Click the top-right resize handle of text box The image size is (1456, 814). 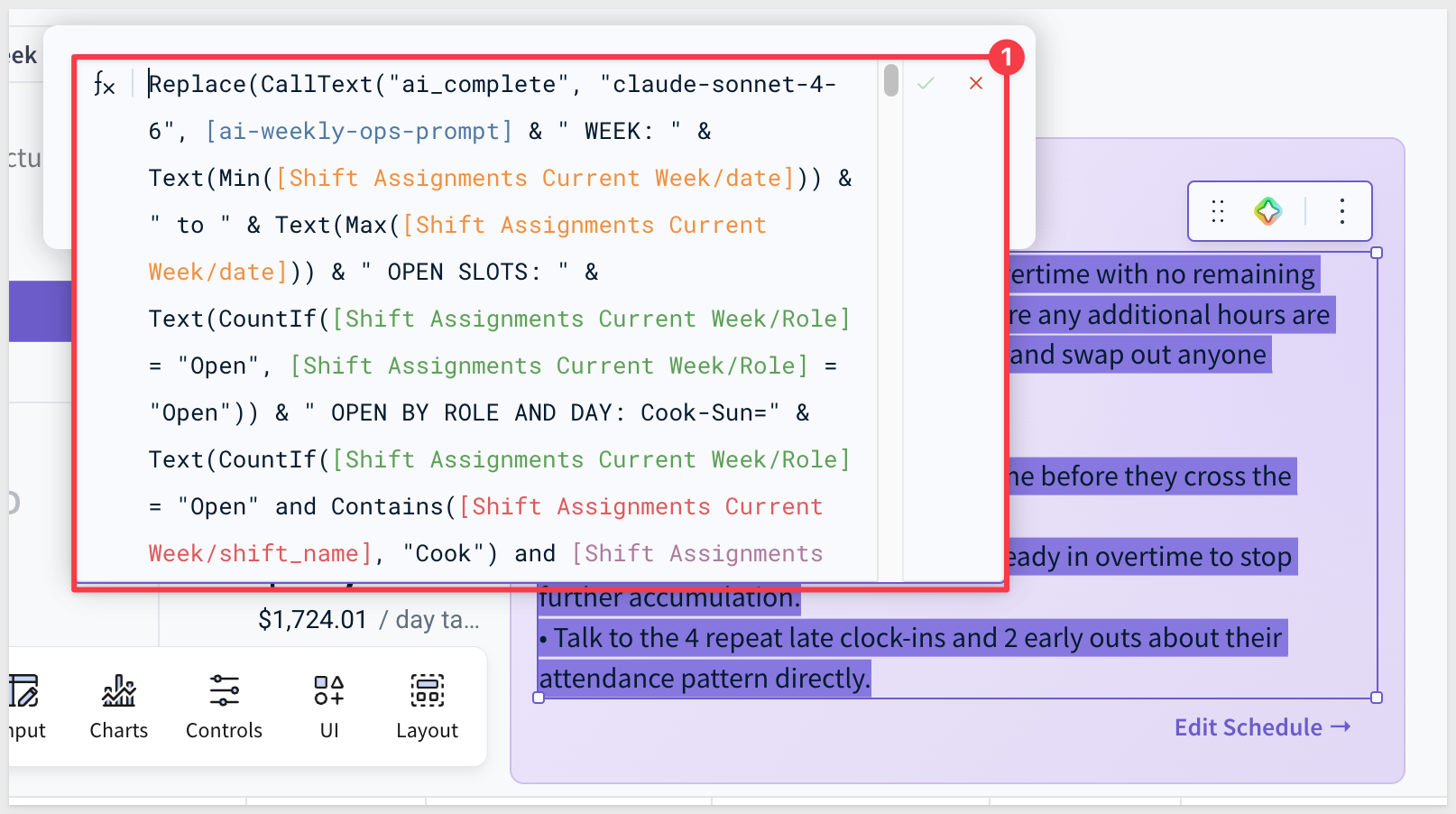[1377, 253]
